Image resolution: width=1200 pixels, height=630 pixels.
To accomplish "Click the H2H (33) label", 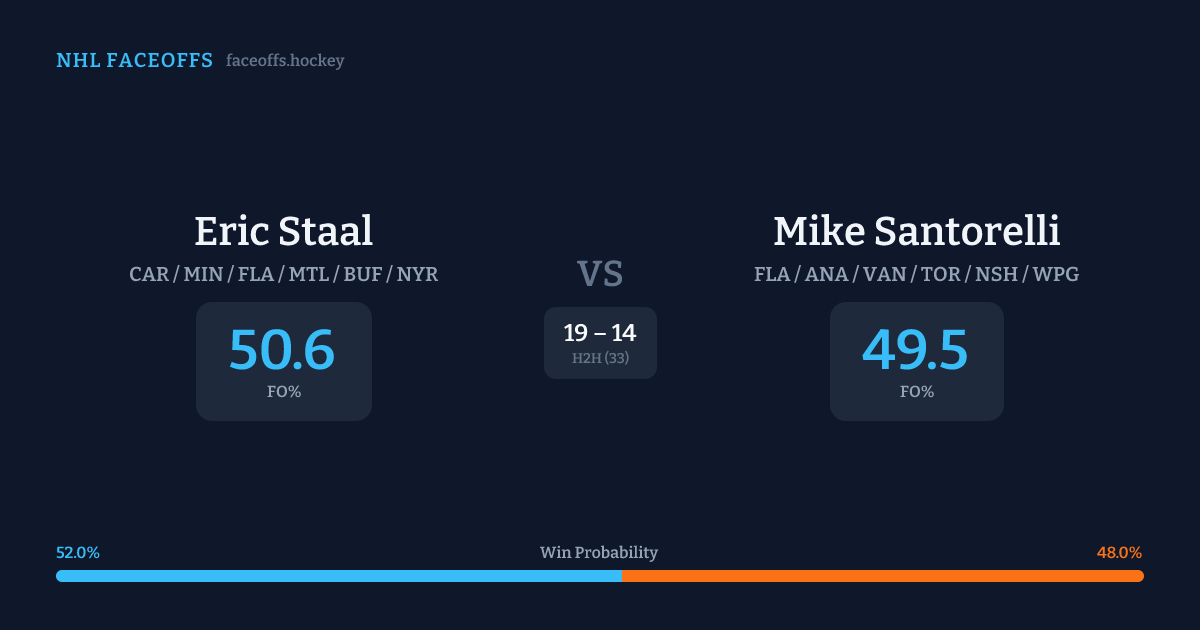I will click(600, 358).
